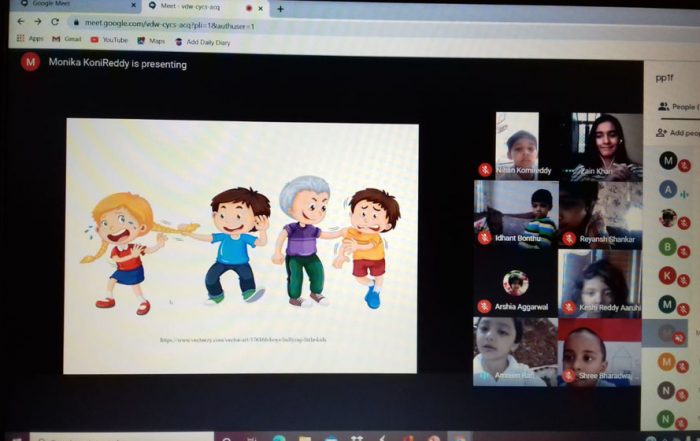Click the 'pp1f' meeting name

tap(664, 78)
